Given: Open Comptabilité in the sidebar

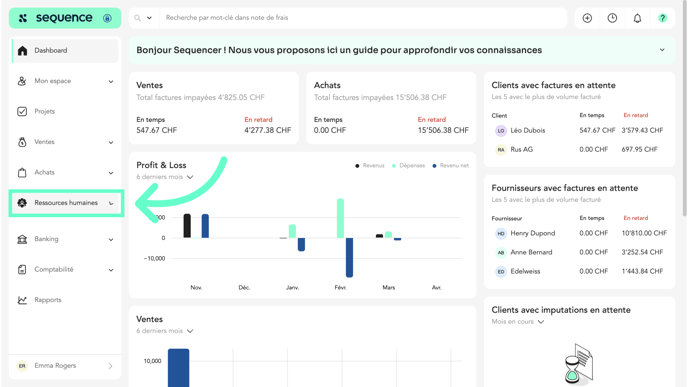Looking at the screenshot, I should 54,269.
